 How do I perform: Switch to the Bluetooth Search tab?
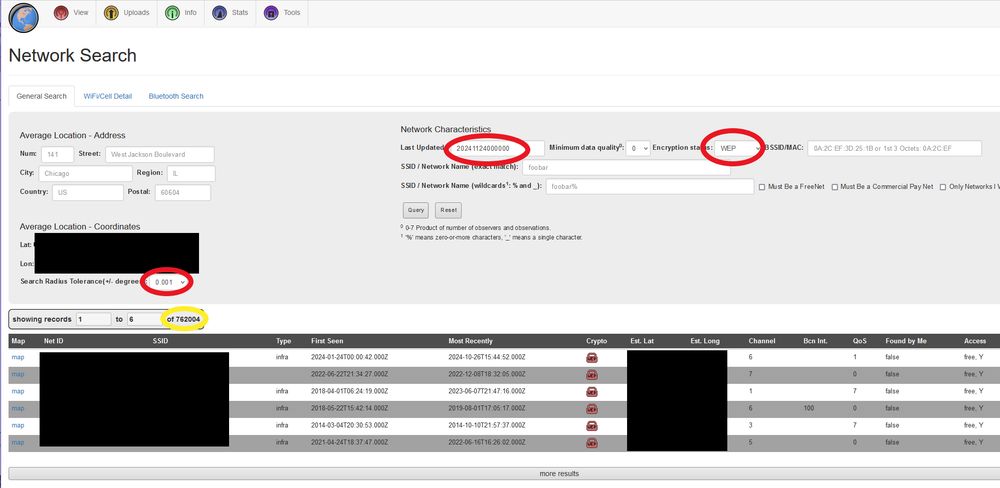pyautogui.click(x=176, y=96)
